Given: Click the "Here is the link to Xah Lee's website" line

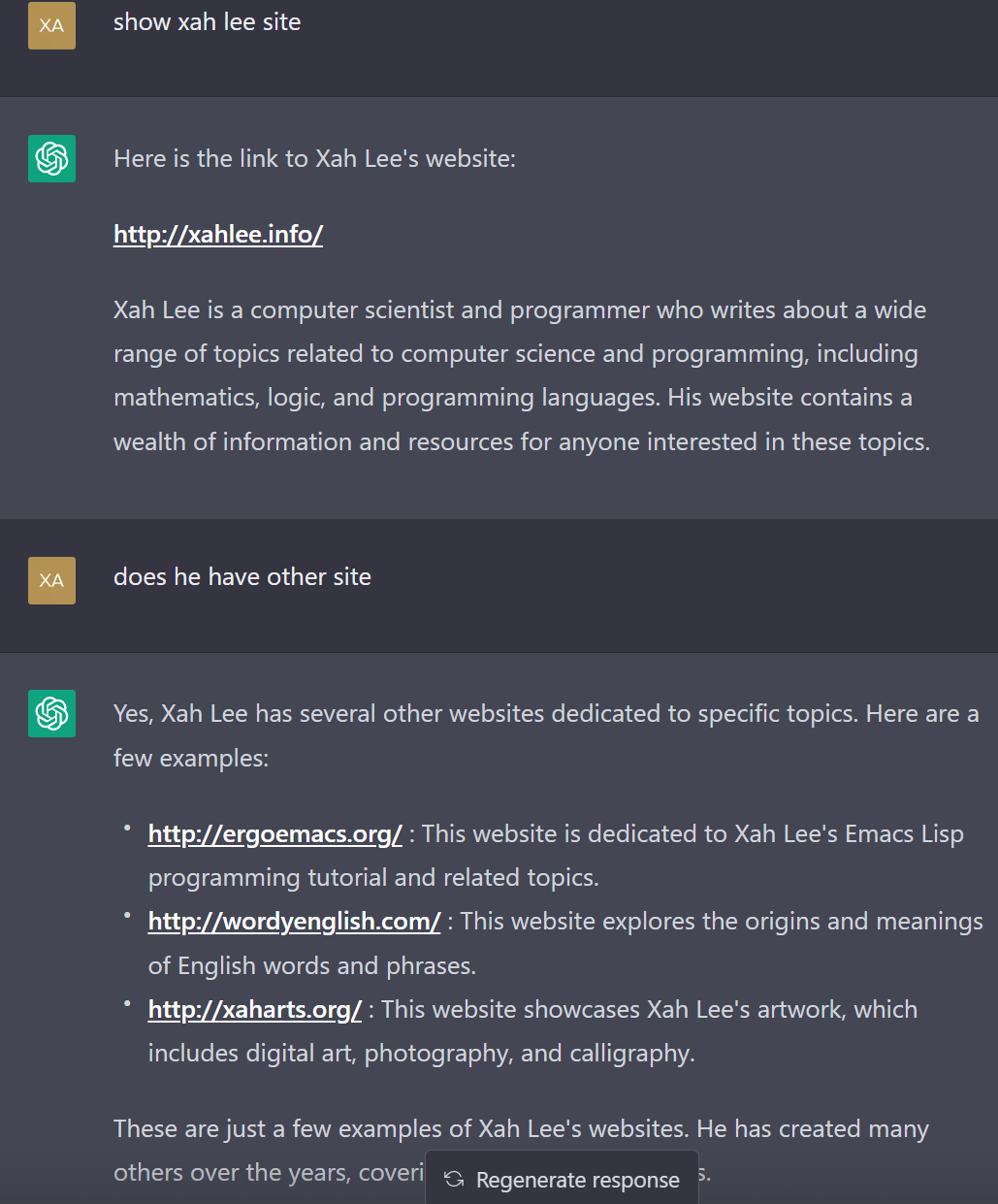Looking at the screenshot, I should (x=314, y=158).
